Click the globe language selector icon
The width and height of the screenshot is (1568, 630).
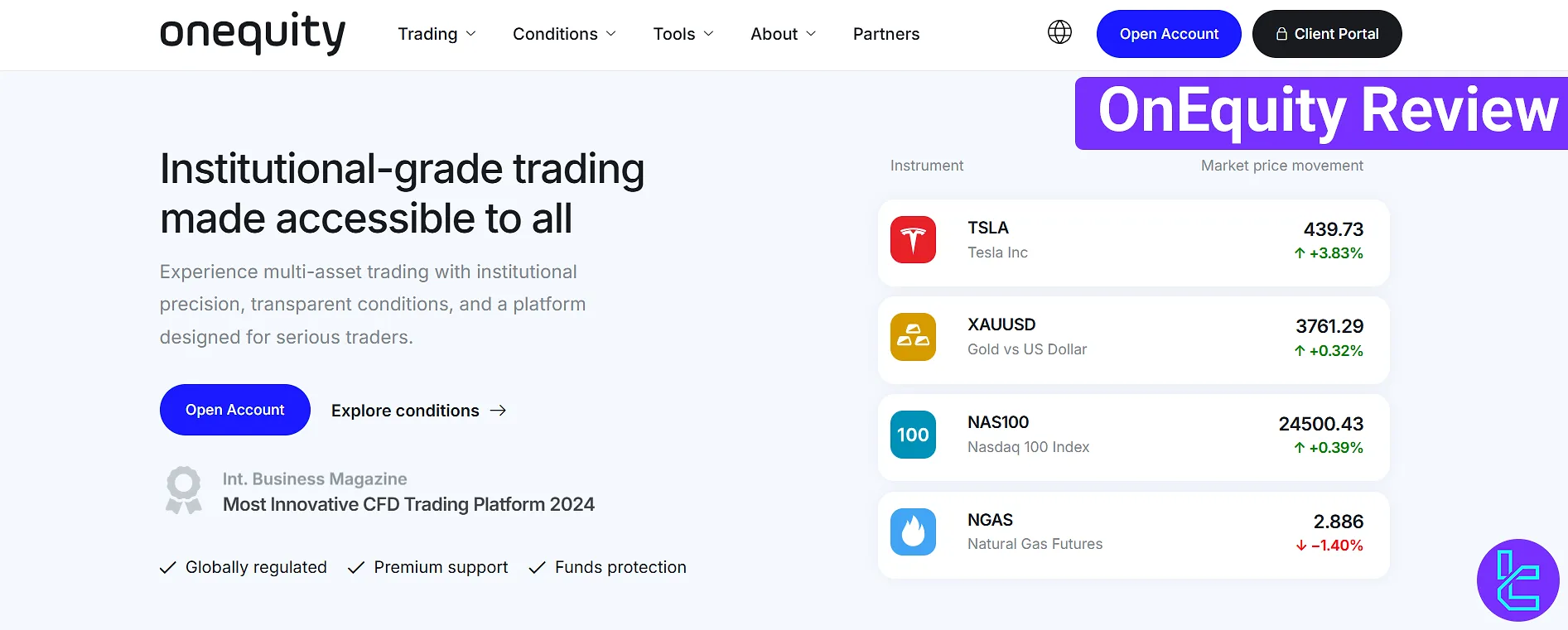point(1059,32)
